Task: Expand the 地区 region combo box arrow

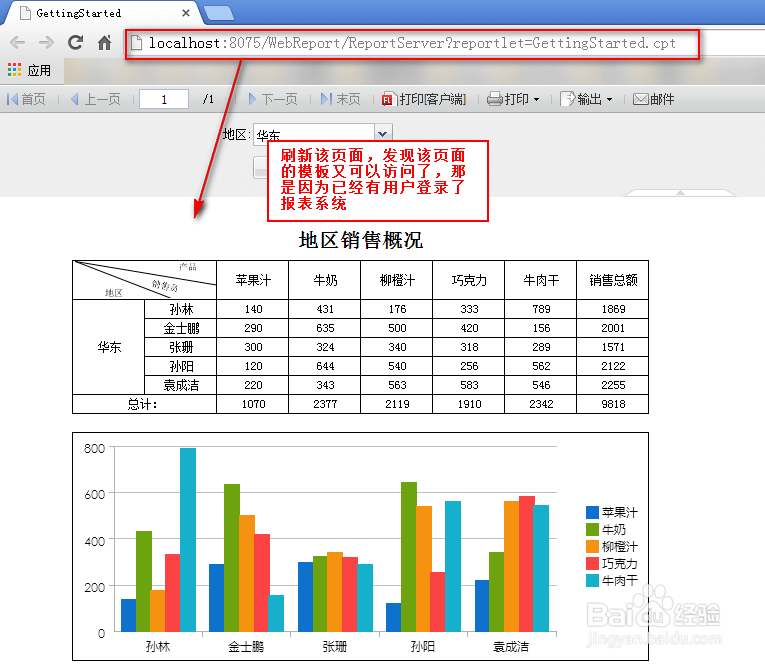Action: pyautogui.click(x=383, y=133)
